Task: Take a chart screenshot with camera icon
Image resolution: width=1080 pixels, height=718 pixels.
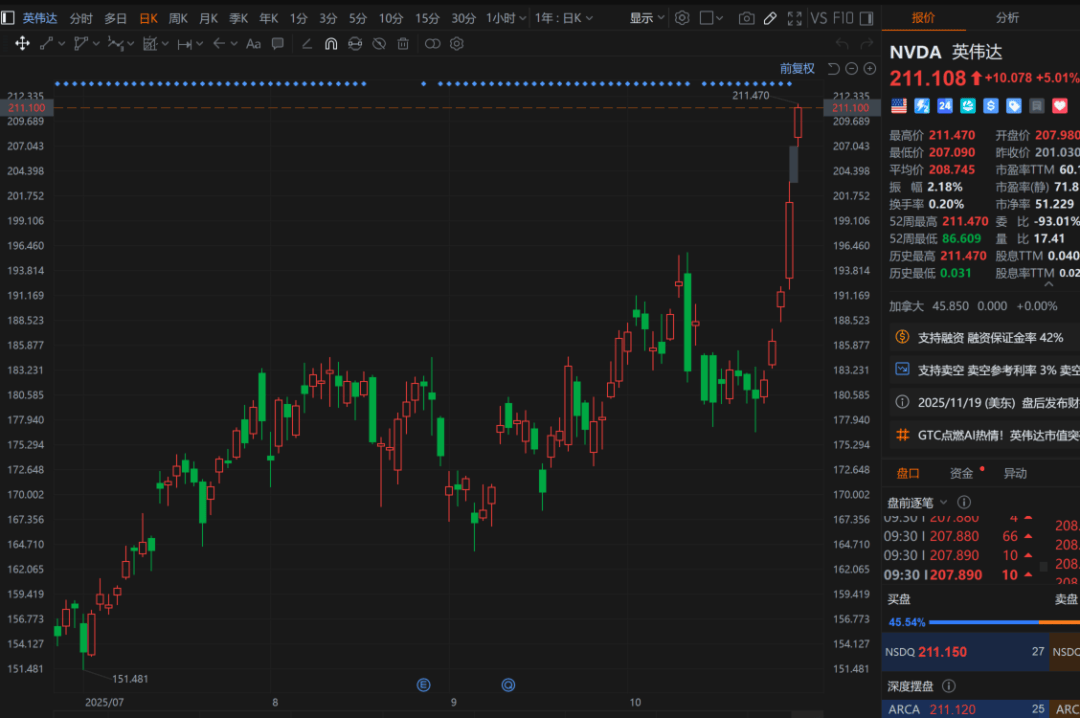Action: coord(746,18)
